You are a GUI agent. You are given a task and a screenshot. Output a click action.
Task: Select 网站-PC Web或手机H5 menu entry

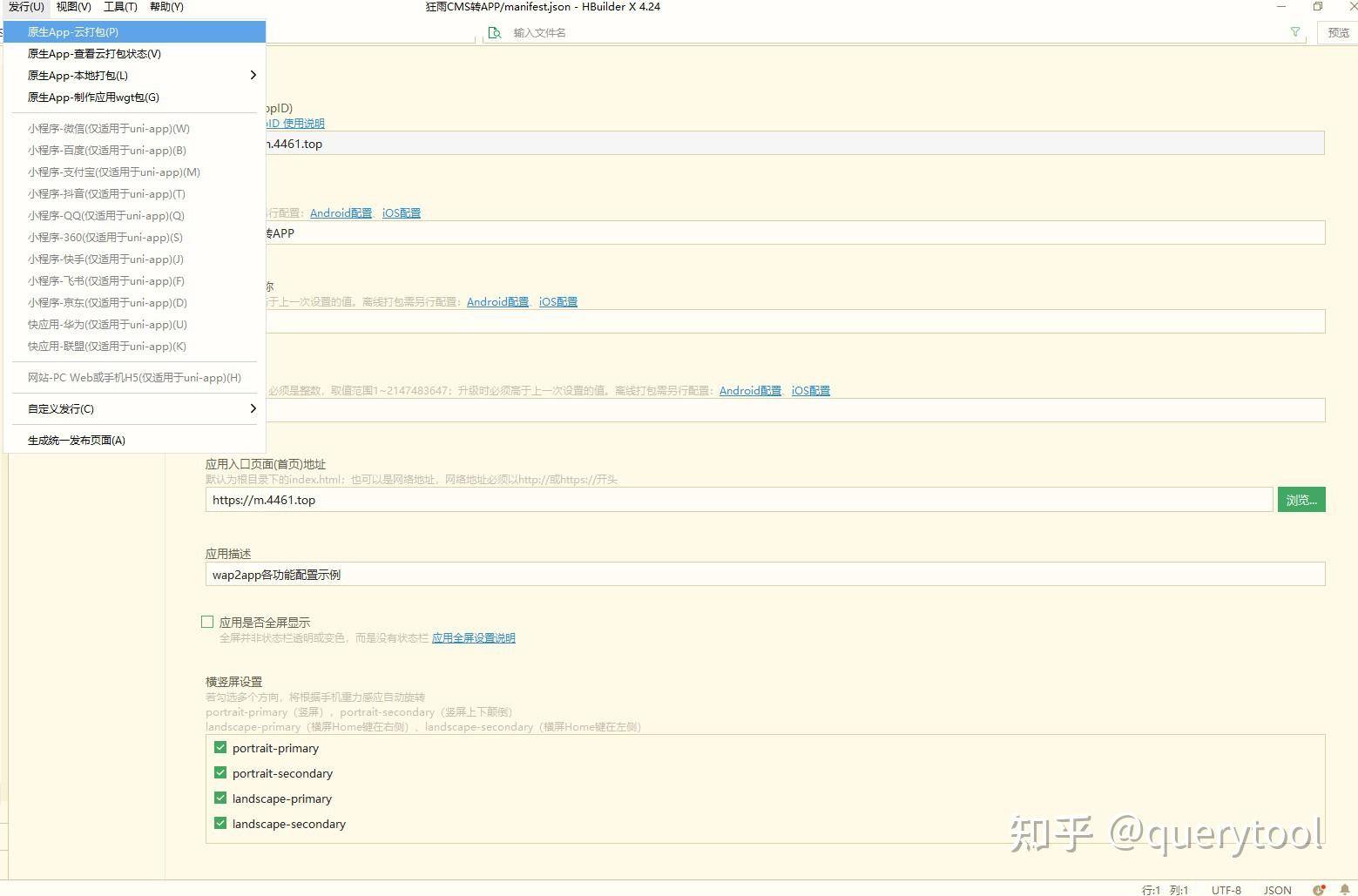135,378
